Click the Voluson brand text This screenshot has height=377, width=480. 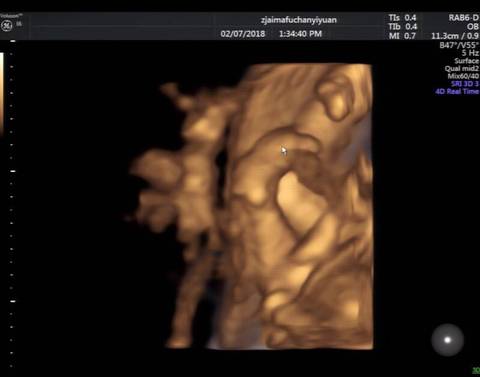click(x=12, y=15)
